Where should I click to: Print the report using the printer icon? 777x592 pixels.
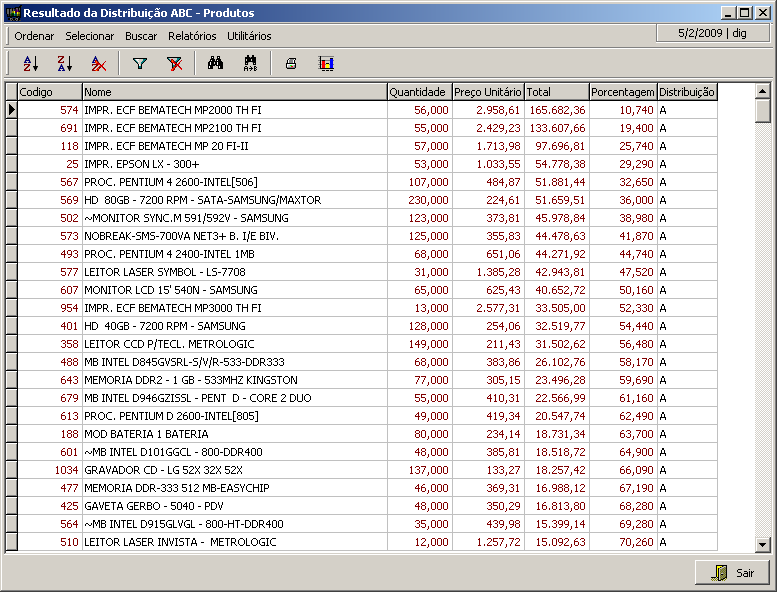click(291, 64)
